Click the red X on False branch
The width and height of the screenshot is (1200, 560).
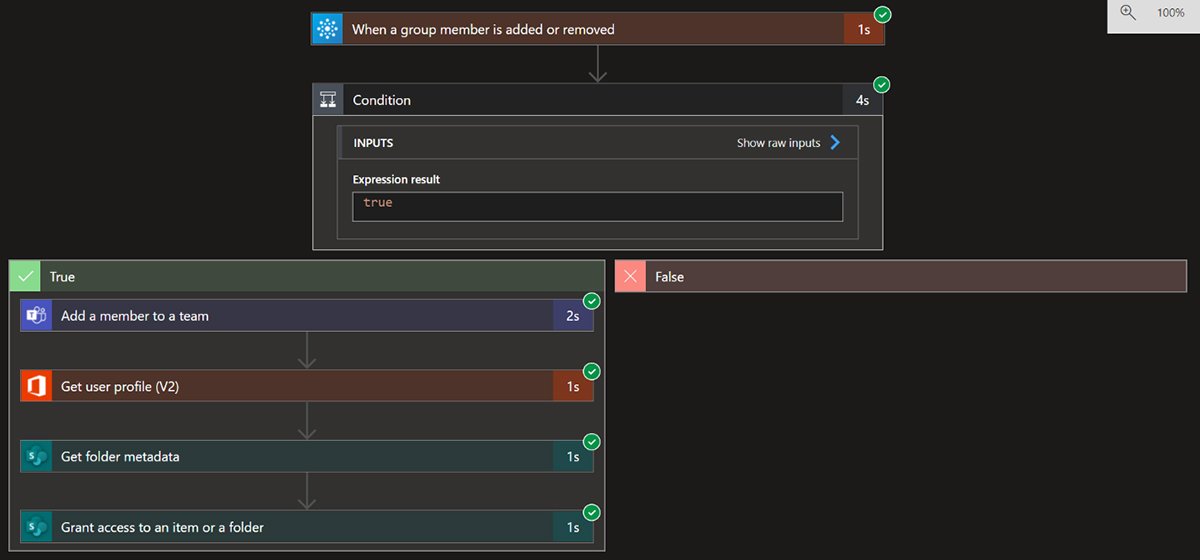pos(631,277)
